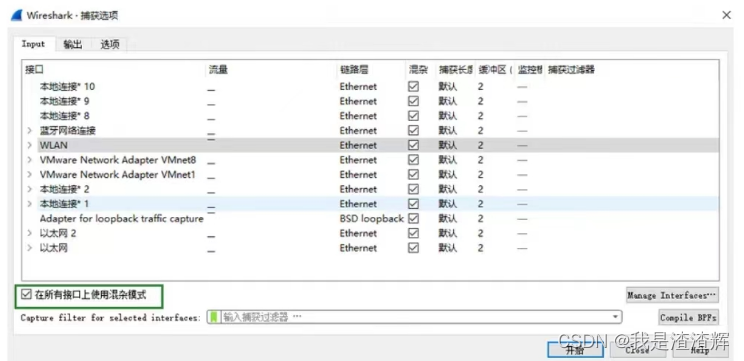The height and width of the screenshot is (361, 744).
Task: Select VMware Network Adapter VMnet8 text
Action: 118,160
